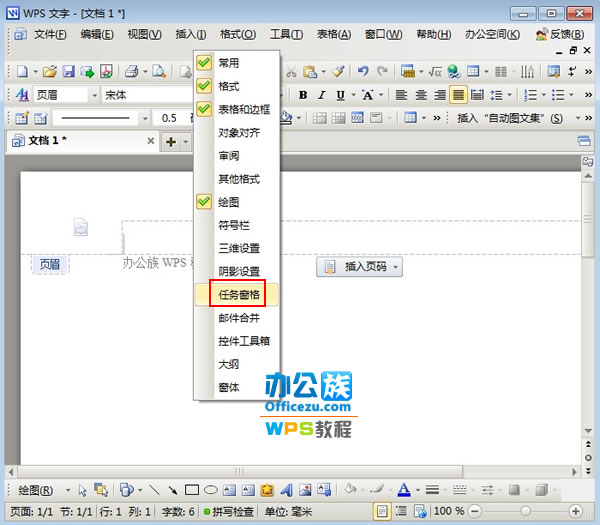Viewport: 600px width, 525px height.
Task: Choose 任务窗格 from the toolbar menu
Action: point(238,294)
